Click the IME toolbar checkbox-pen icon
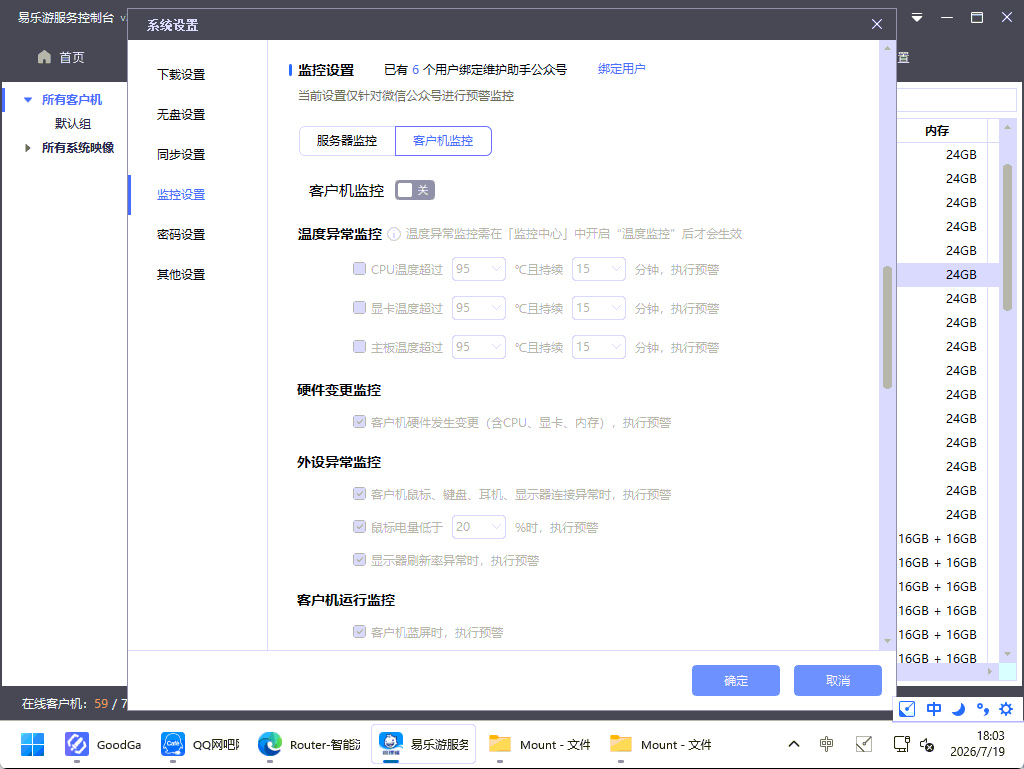The width and height of the screenshot is (1024, 769). pos(907,709)
